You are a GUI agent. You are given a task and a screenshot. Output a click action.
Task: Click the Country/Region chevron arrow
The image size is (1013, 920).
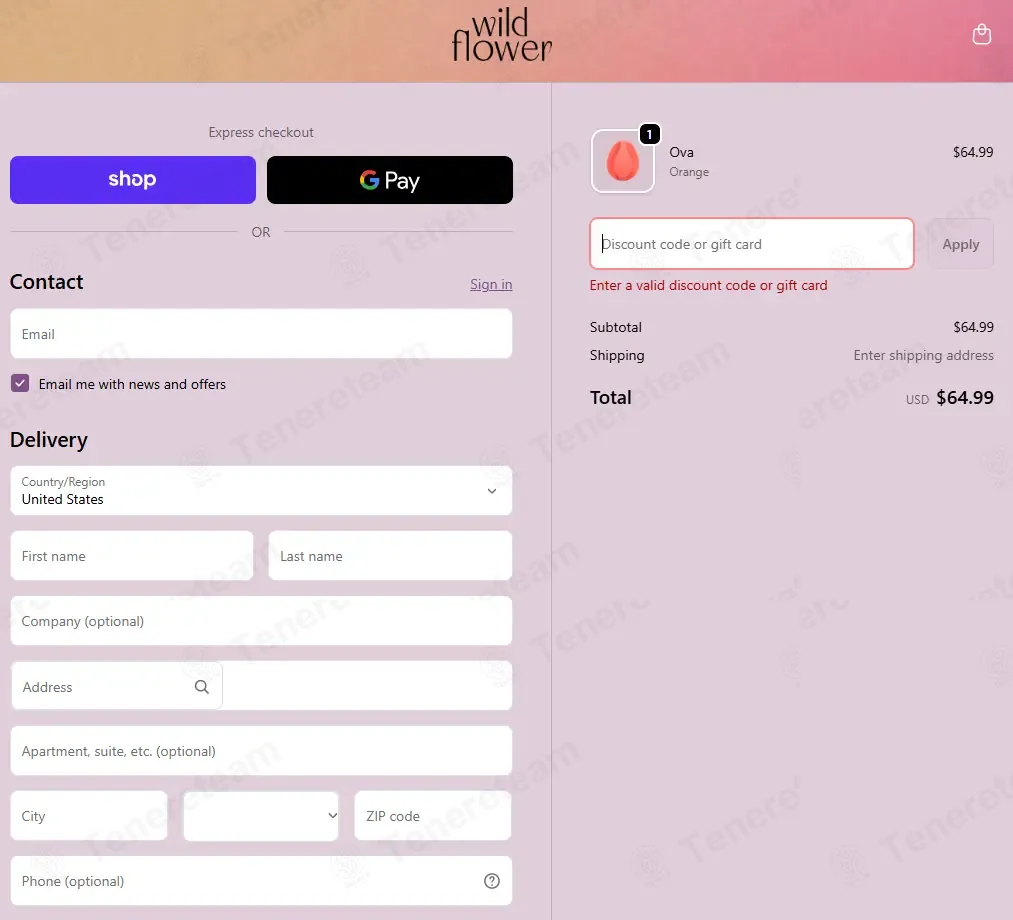492,491
